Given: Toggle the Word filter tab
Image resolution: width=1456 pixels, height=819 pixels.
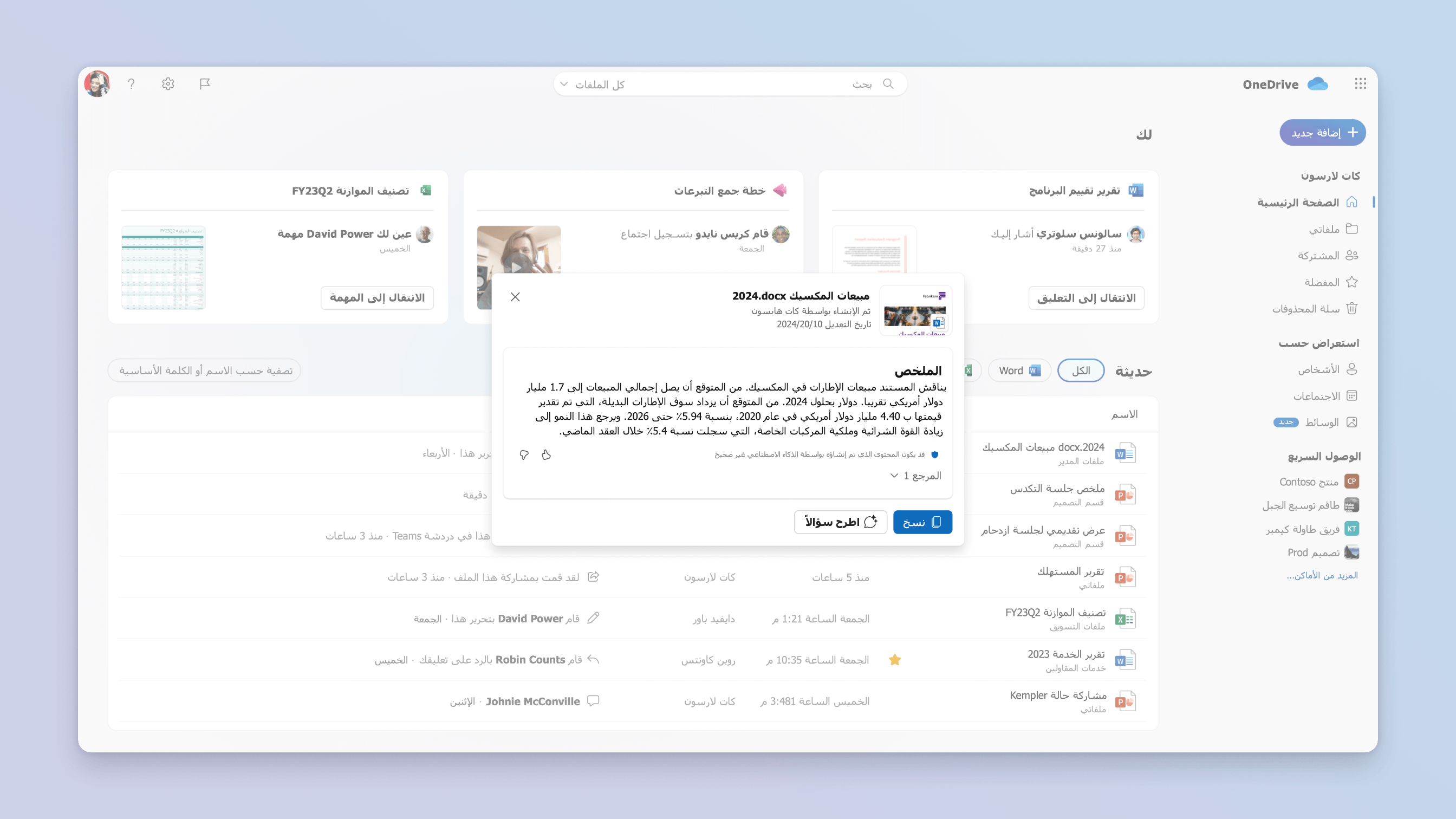Looking at the screenshot, I should coord(1019,371).
